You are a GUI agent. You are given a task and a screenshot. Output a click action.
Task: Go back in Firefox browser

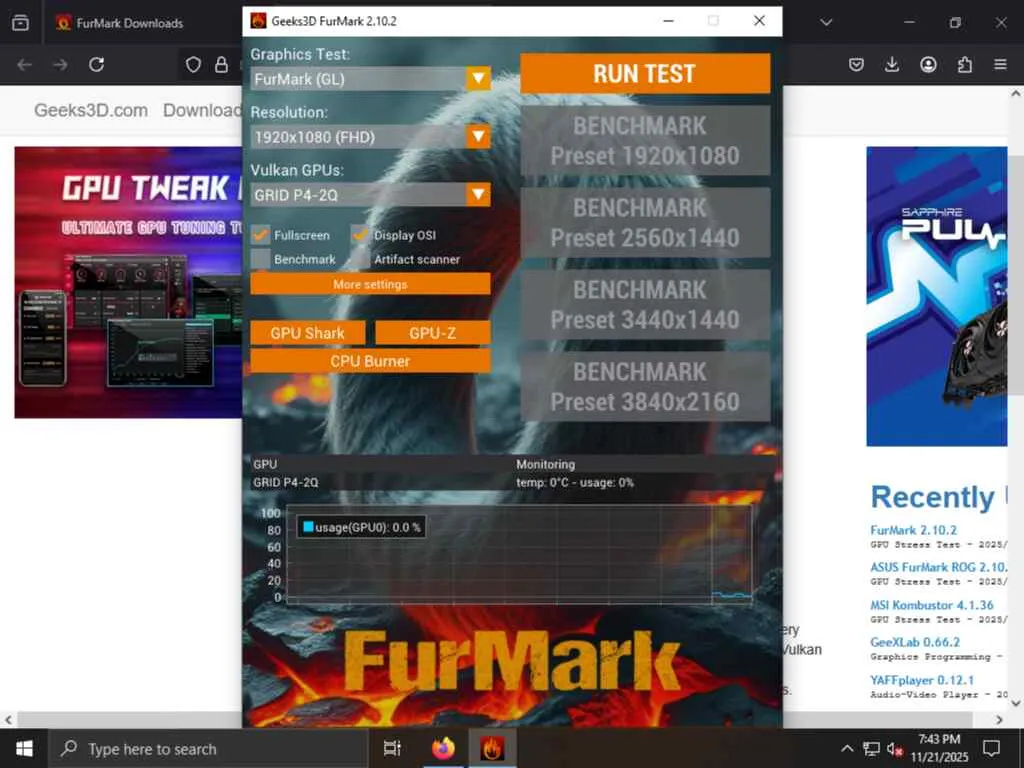(25, 65)
